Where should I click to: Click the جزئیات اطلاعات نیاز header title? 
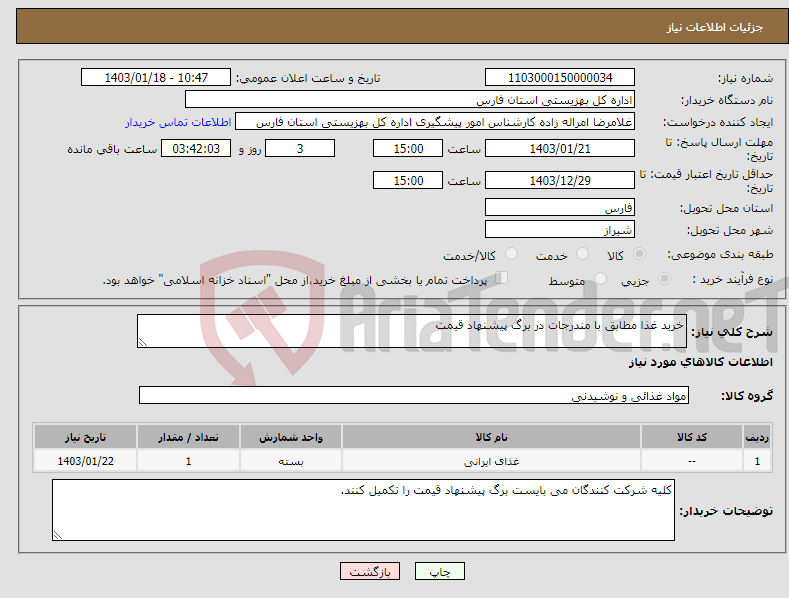coord(715,27)
